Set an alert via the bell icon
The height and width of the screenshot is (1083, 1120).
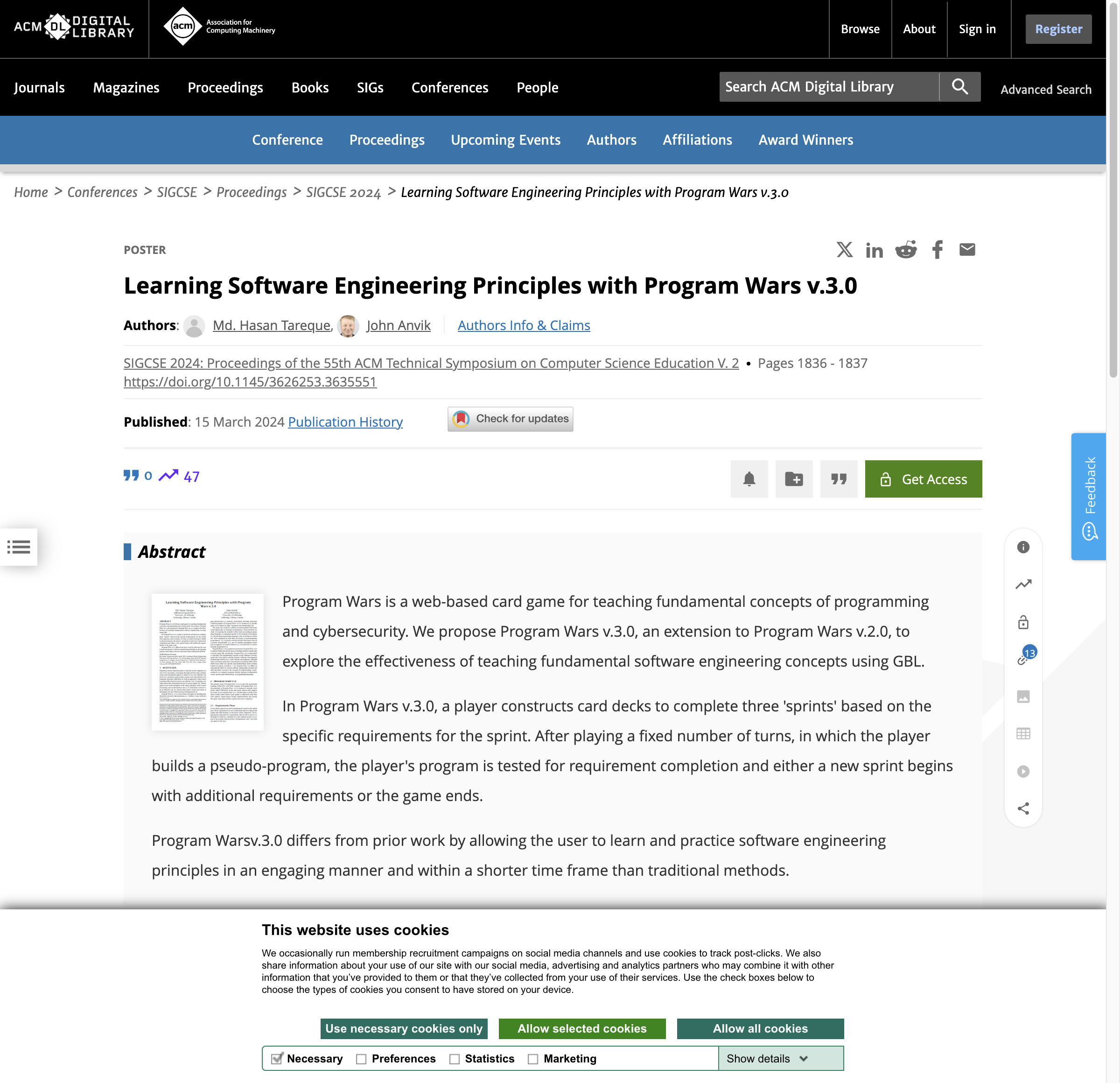pyautogui.click(x=749, y=479)
